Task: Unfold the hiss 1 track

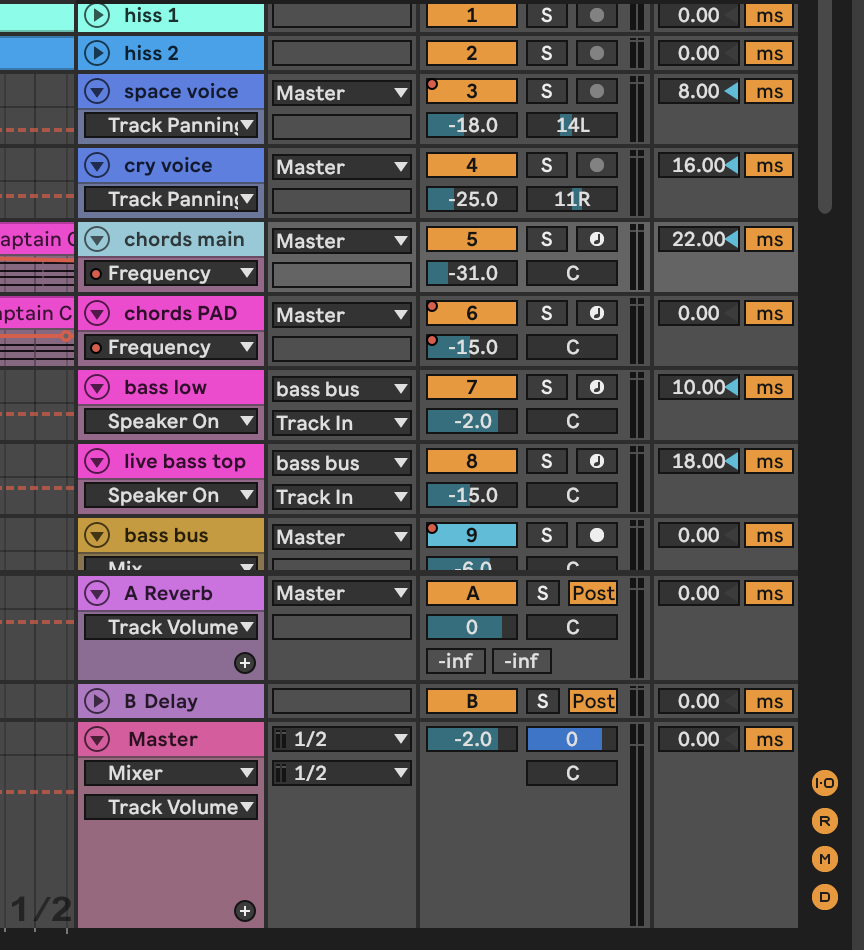Action: (97, 15)
